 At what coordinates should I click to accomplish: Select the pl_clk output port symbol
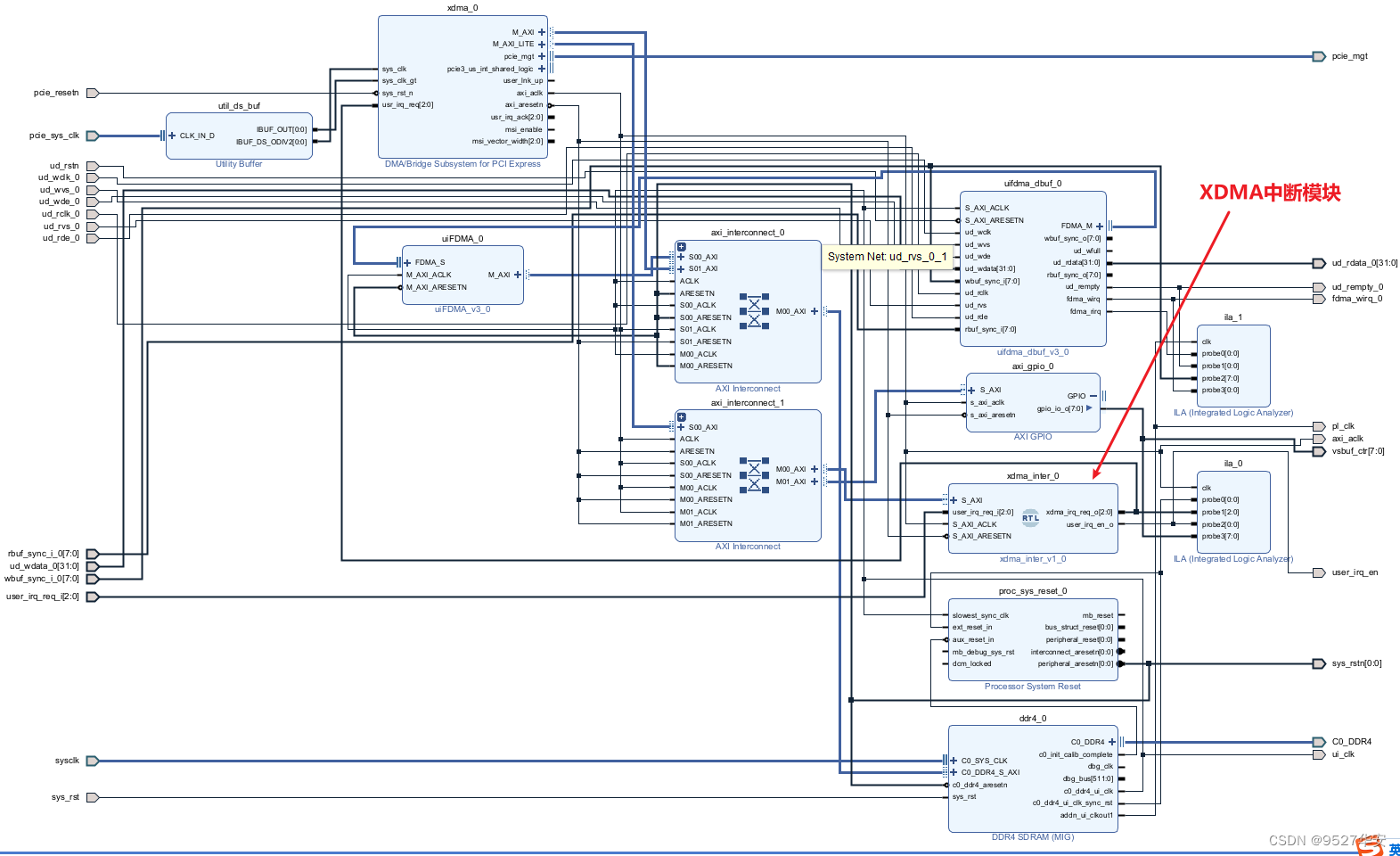[1319, 426]
